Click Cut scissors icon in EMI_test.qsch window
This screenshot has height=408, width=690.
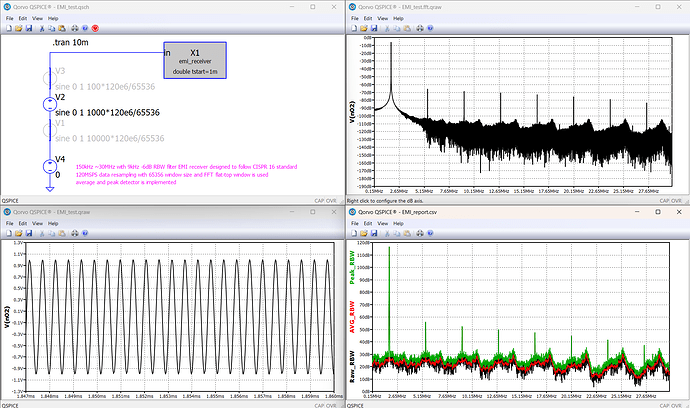tap(42, 28)
